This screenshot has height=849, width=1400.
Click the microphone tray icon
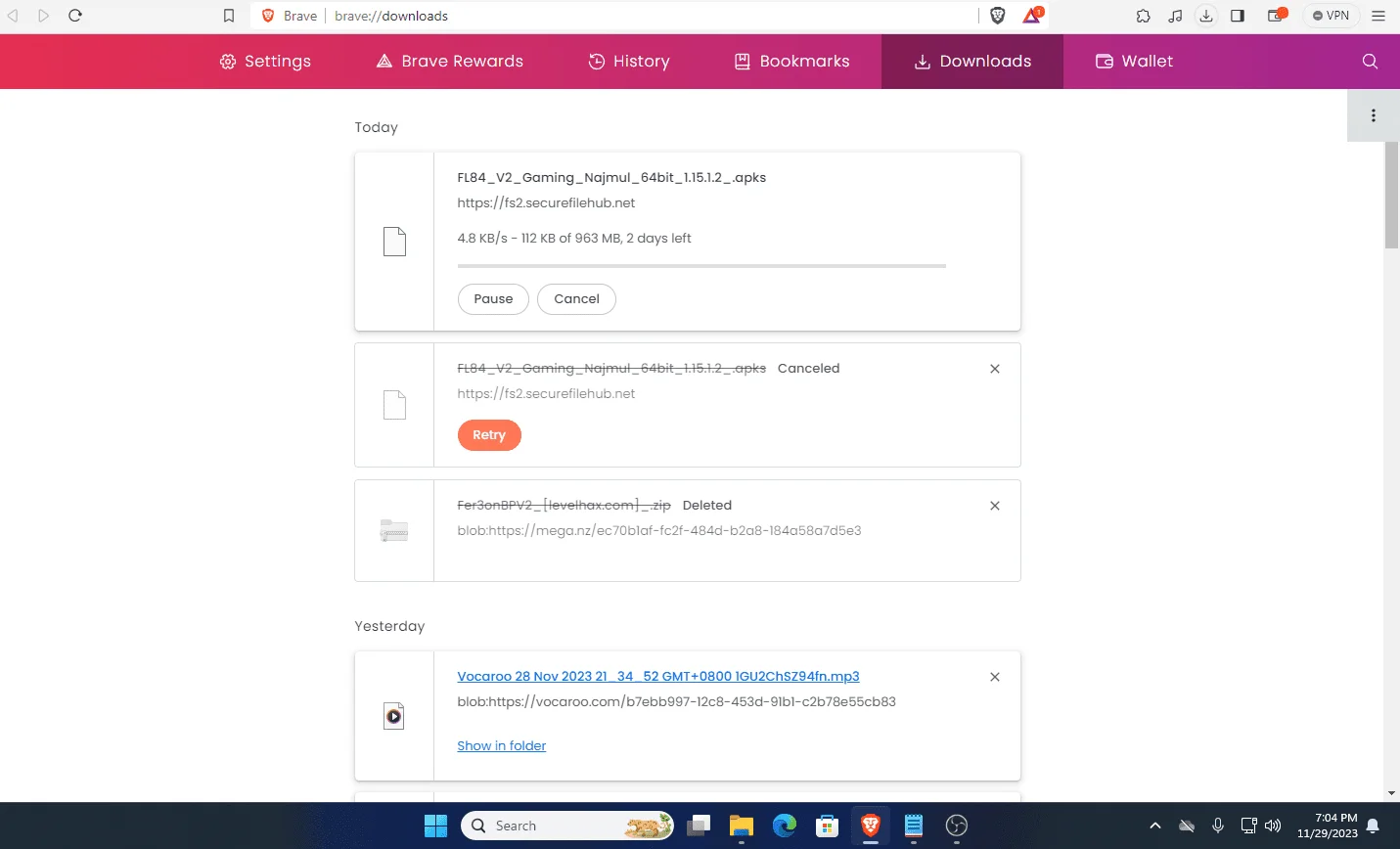(x=1218, y=826)
